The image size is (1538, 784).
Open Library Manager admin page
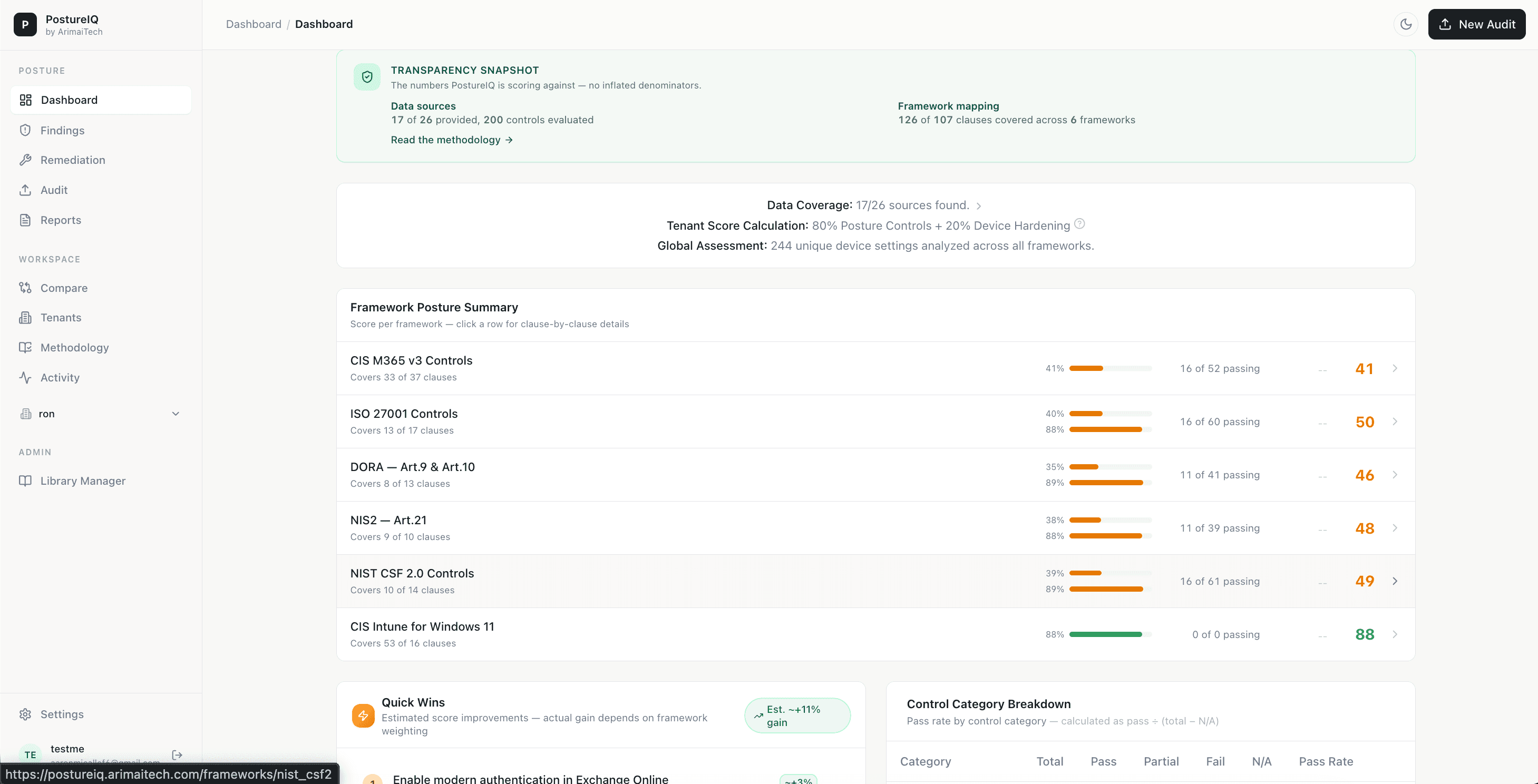[101, 481]
